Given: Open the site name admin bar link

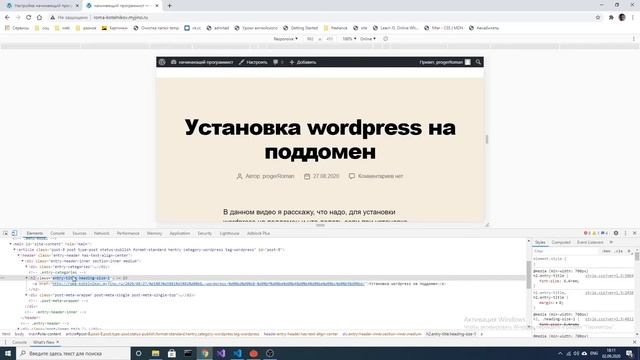Looking at the screenshot, I should pyautogui.click(x=202, y=62).
